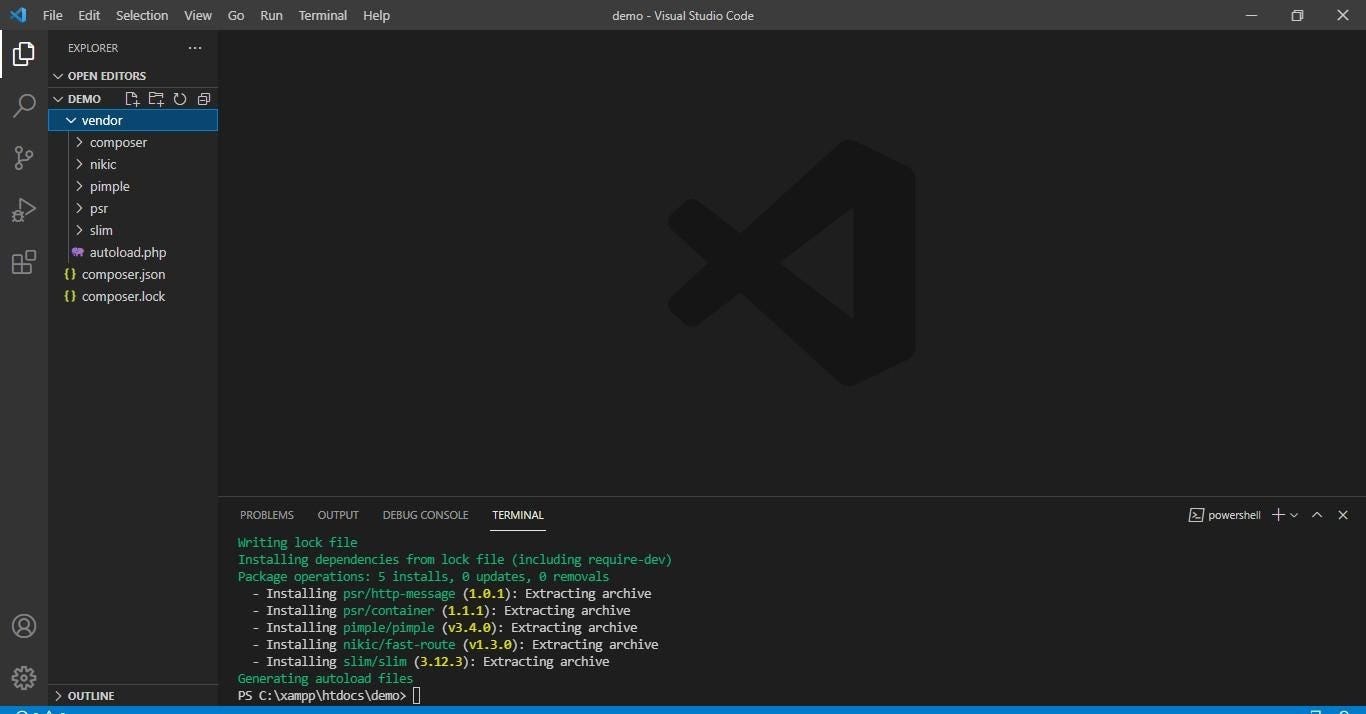Expand the composer folder
Screen dimensions: 1366x714
coord(133,142)
